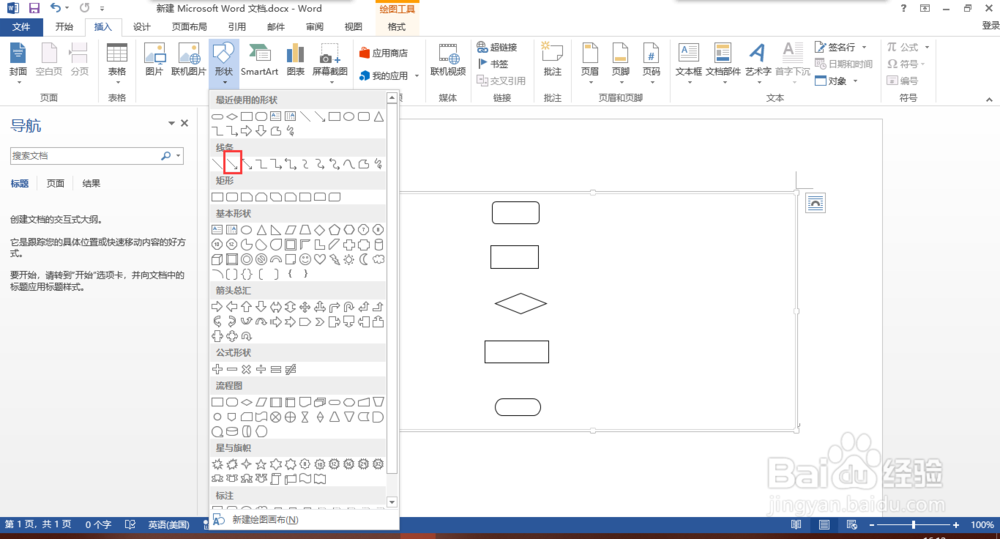Open 应用商店 app store
This screenshot has height=539, width=1000.
click(x=383, y=53)
